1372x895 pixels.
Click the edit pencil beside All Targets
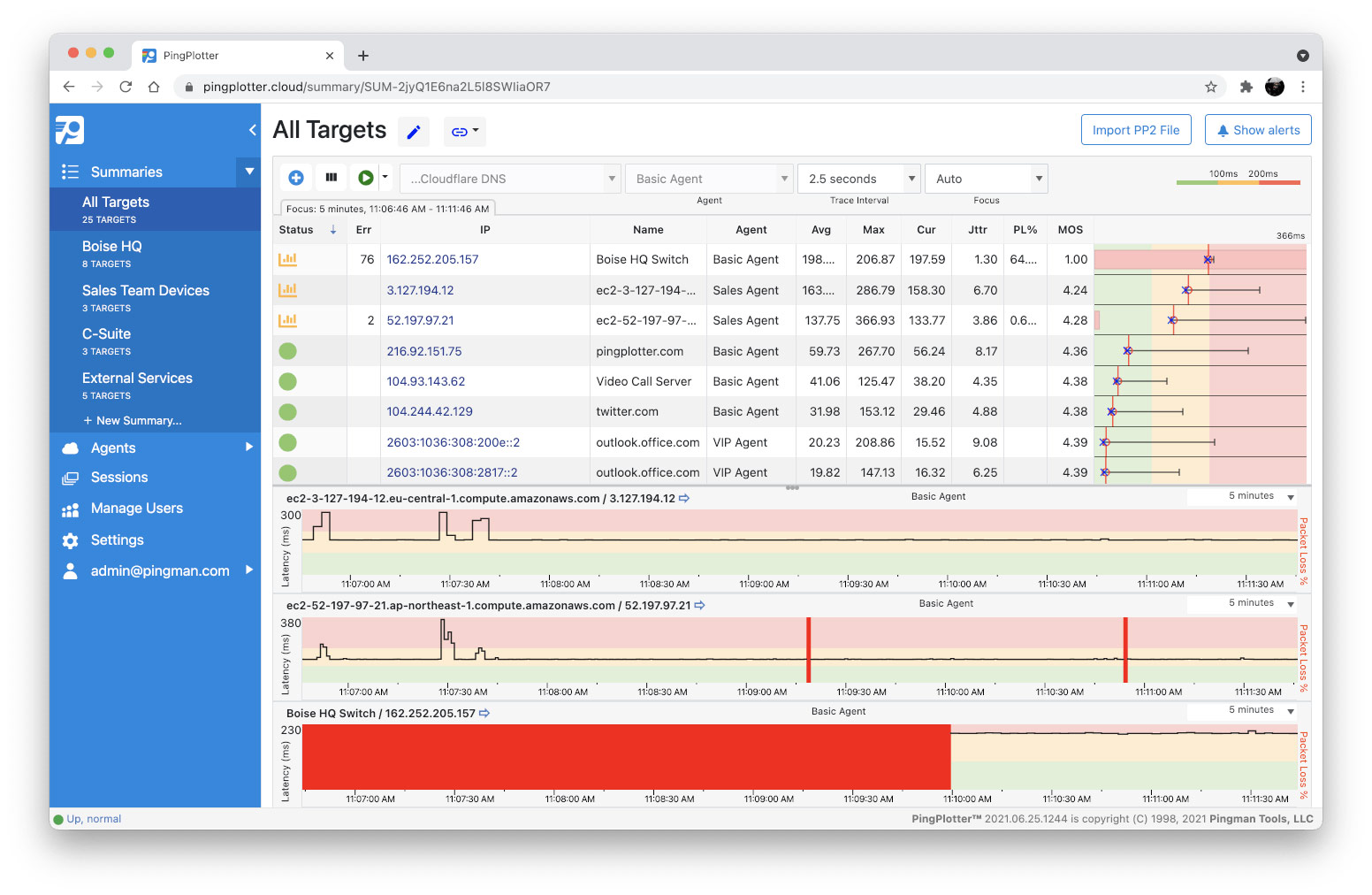click(413, 132)
